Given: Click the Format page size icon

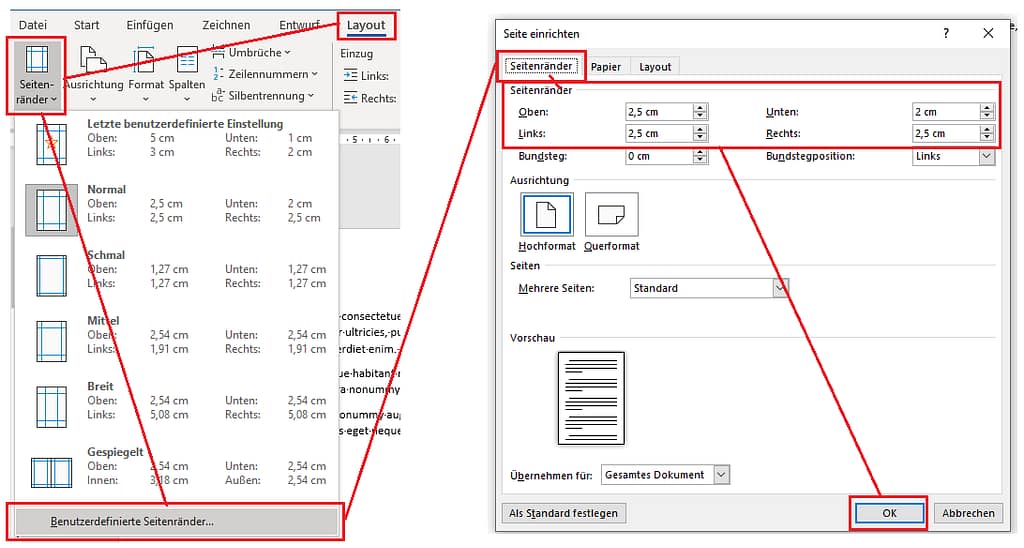Looking at the screenshot, I should point(145,71).
